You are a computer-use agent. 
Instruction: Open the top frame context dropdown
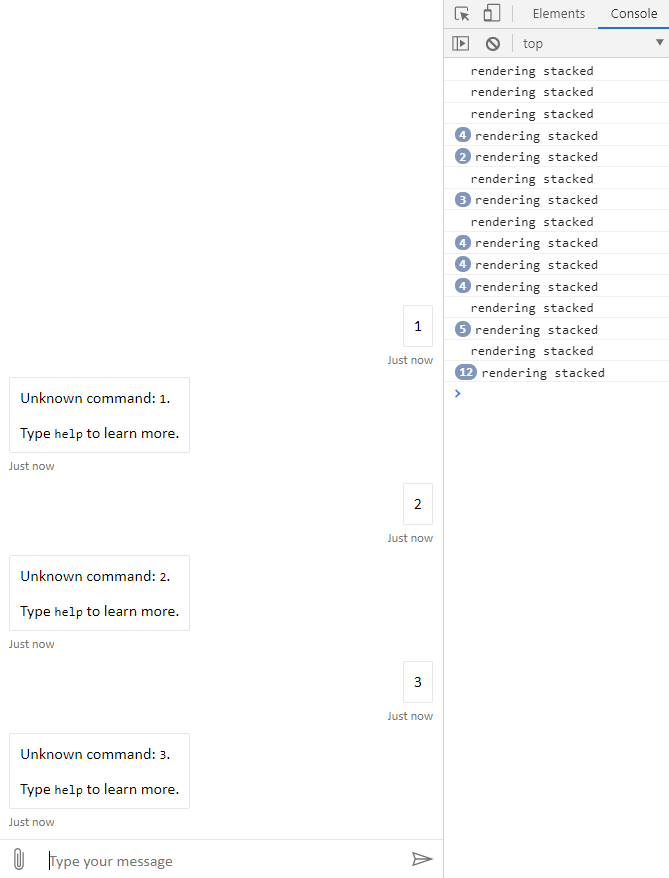(533, 43)
